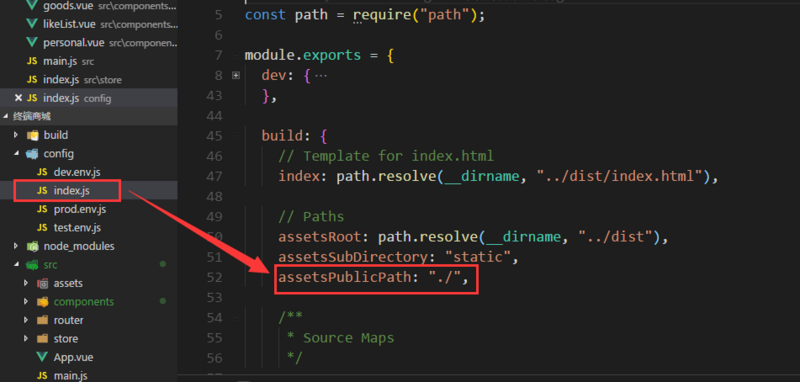Expand the folded dev block on line 8
Screen dimensions: 800x382
(236, 75)
